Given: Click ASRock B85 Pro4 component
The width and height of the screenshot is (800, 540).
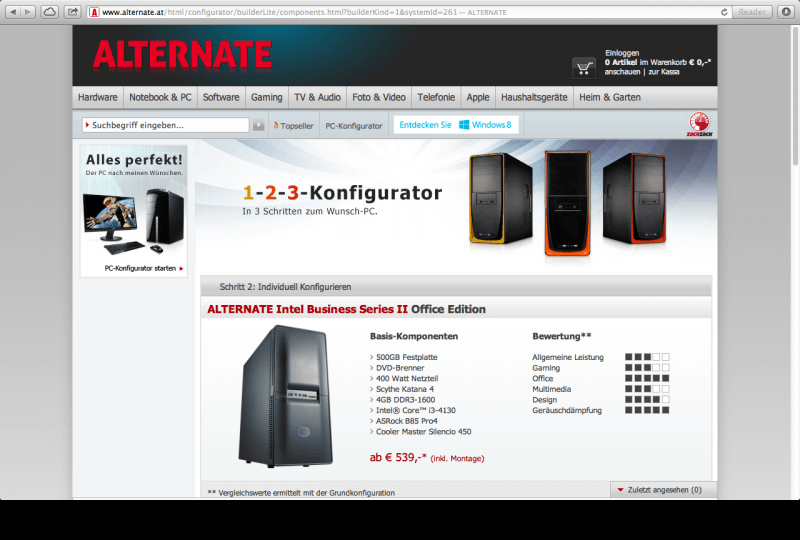Looking at the screenshot, I should pyautogui.click(x=406, y=421).
